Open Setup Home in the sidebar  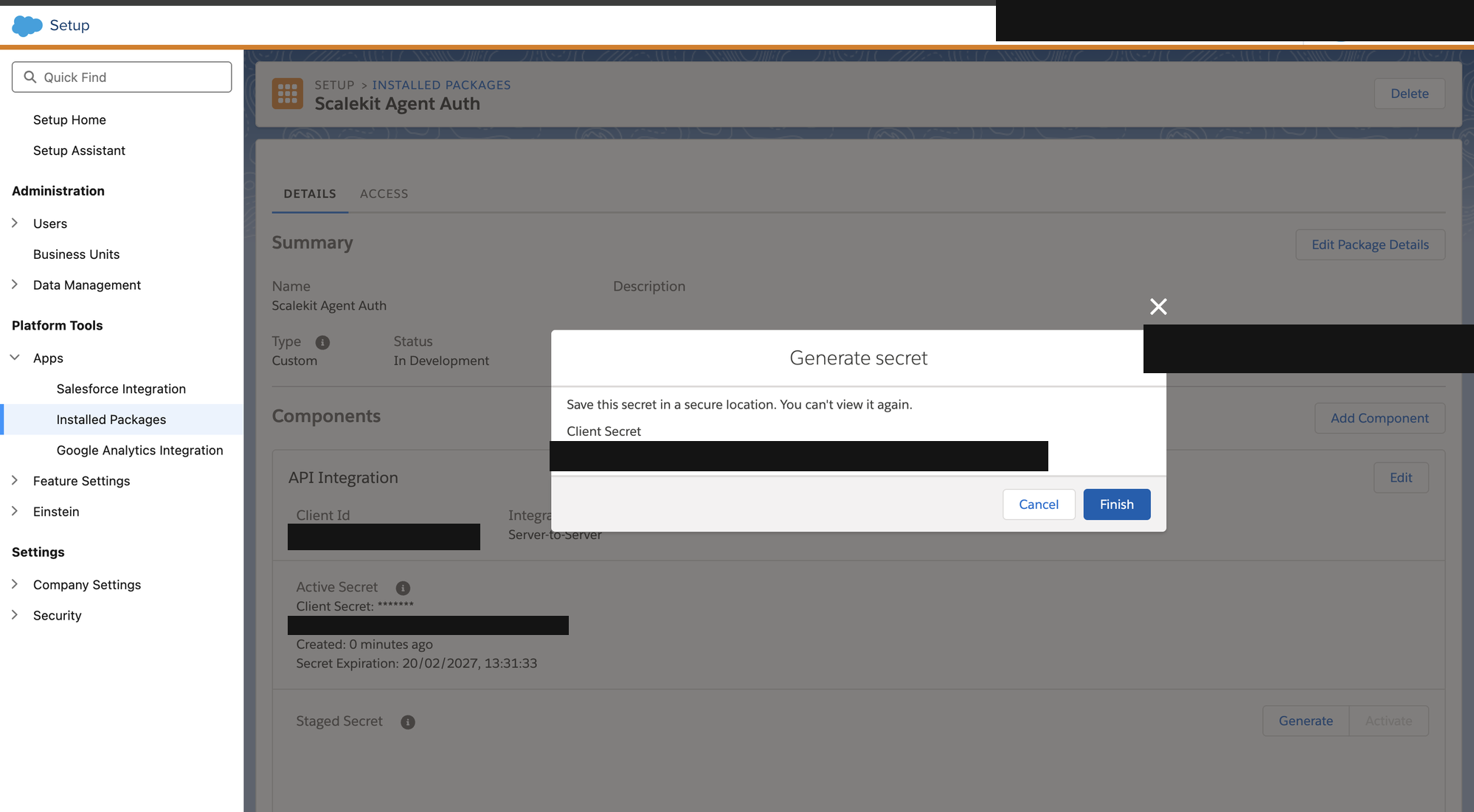[x=69, y=119]
